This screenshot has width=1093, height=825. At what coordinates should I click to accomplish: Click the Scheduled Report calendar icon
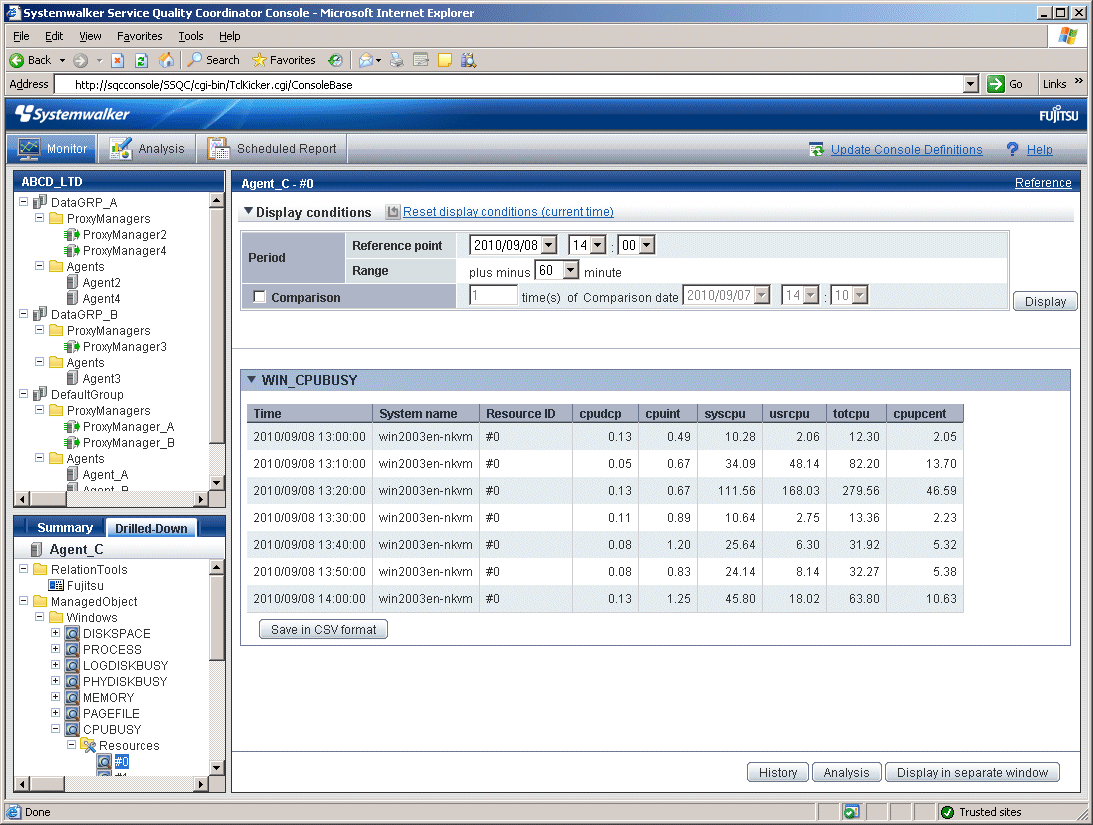click(218, 148)
